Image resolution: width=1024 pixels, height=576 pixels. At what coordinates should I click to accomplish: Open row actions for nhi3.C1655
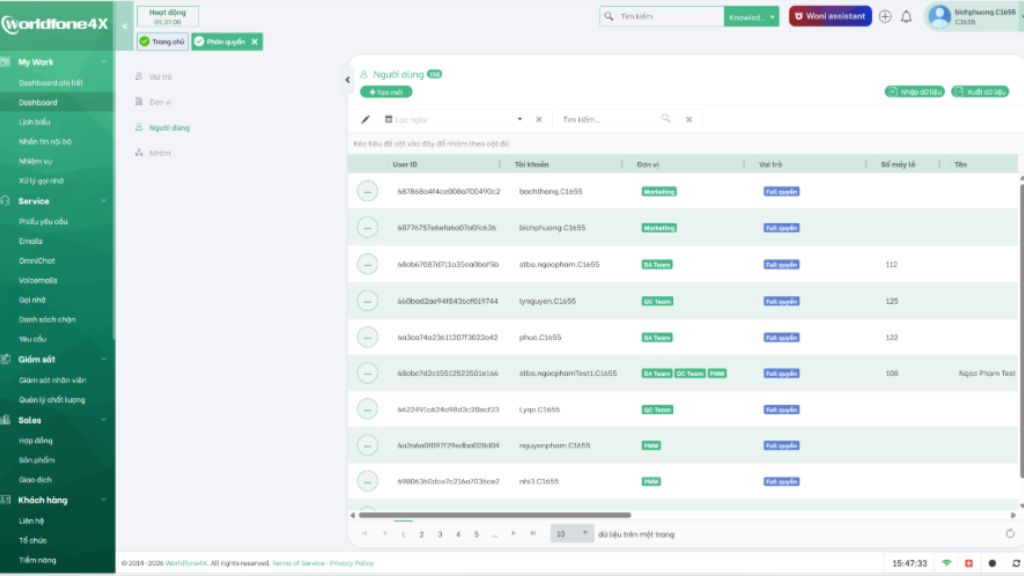pos(368,481)
